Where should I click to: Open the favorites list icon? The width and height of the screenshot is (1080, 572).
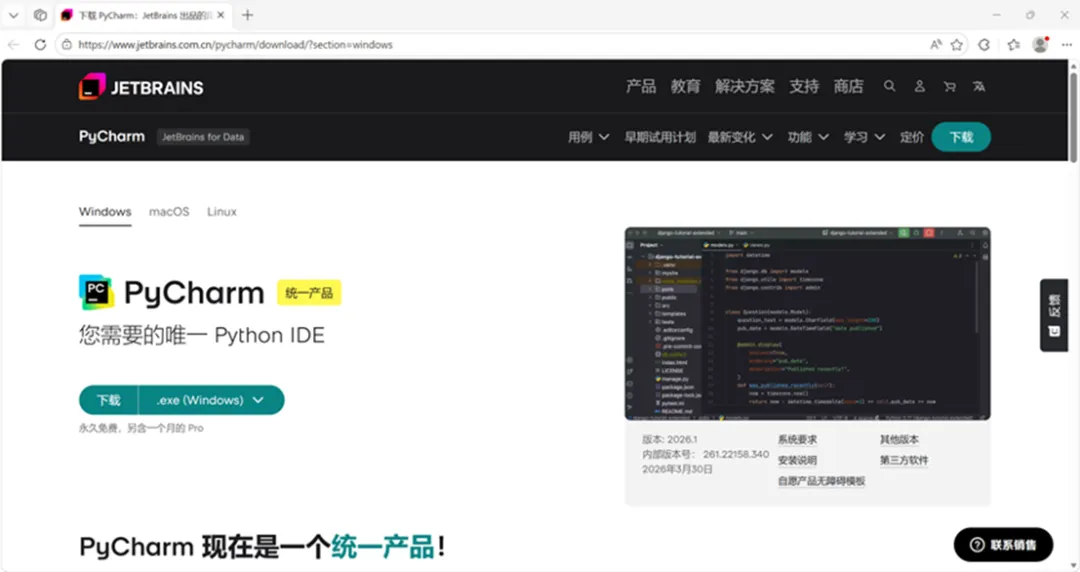click(x=1013, y=45)
